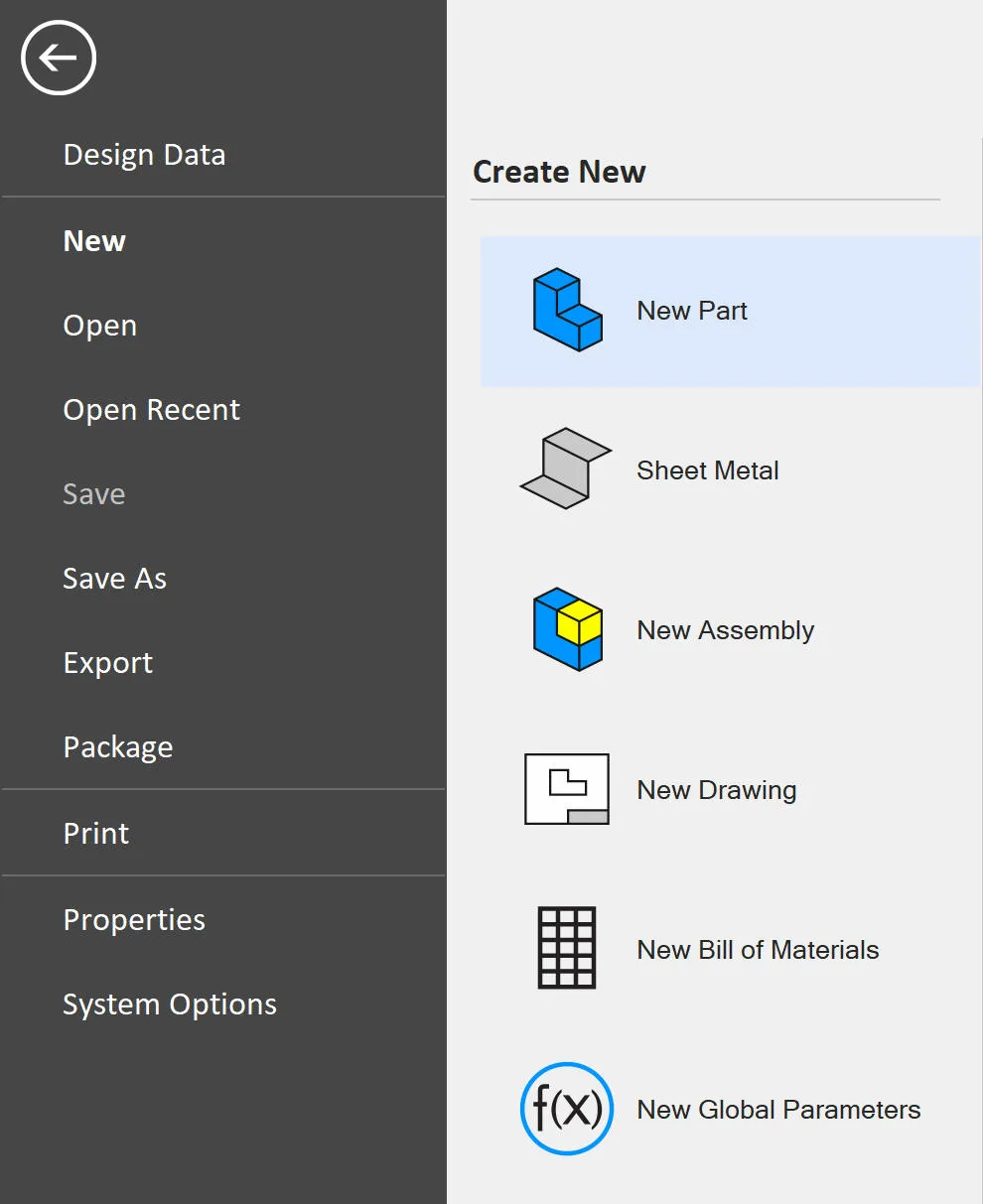Select New in the file menu

pos(94,241)
